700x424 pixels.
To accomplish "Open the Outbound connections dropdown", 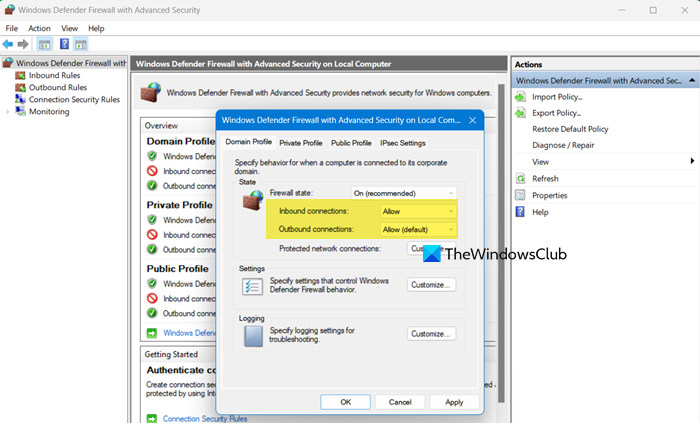I will [418, 229].
